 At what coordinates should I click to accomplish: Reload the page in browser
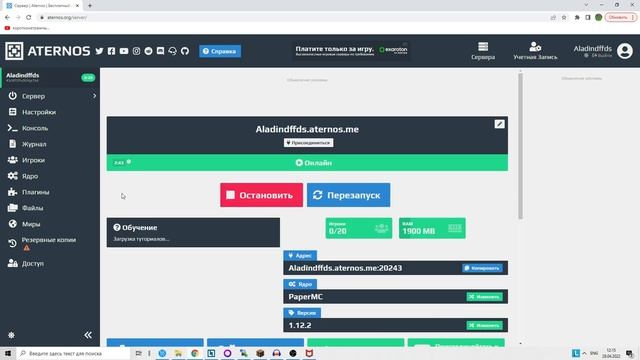coord(29,18)
